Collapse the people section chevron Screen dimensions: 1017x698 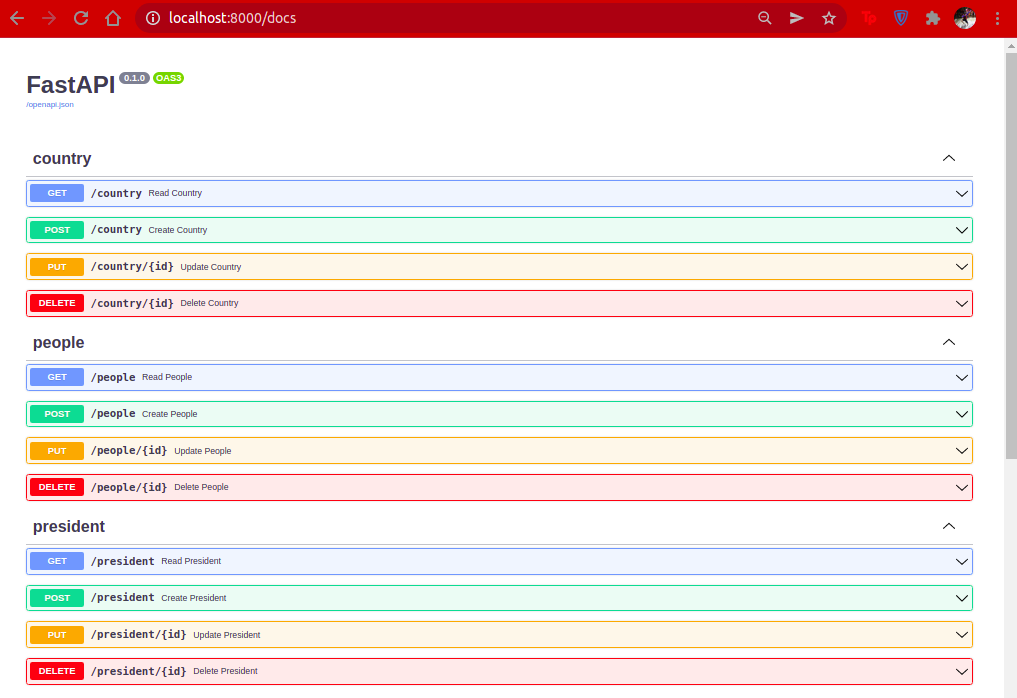tap(949, 342)
